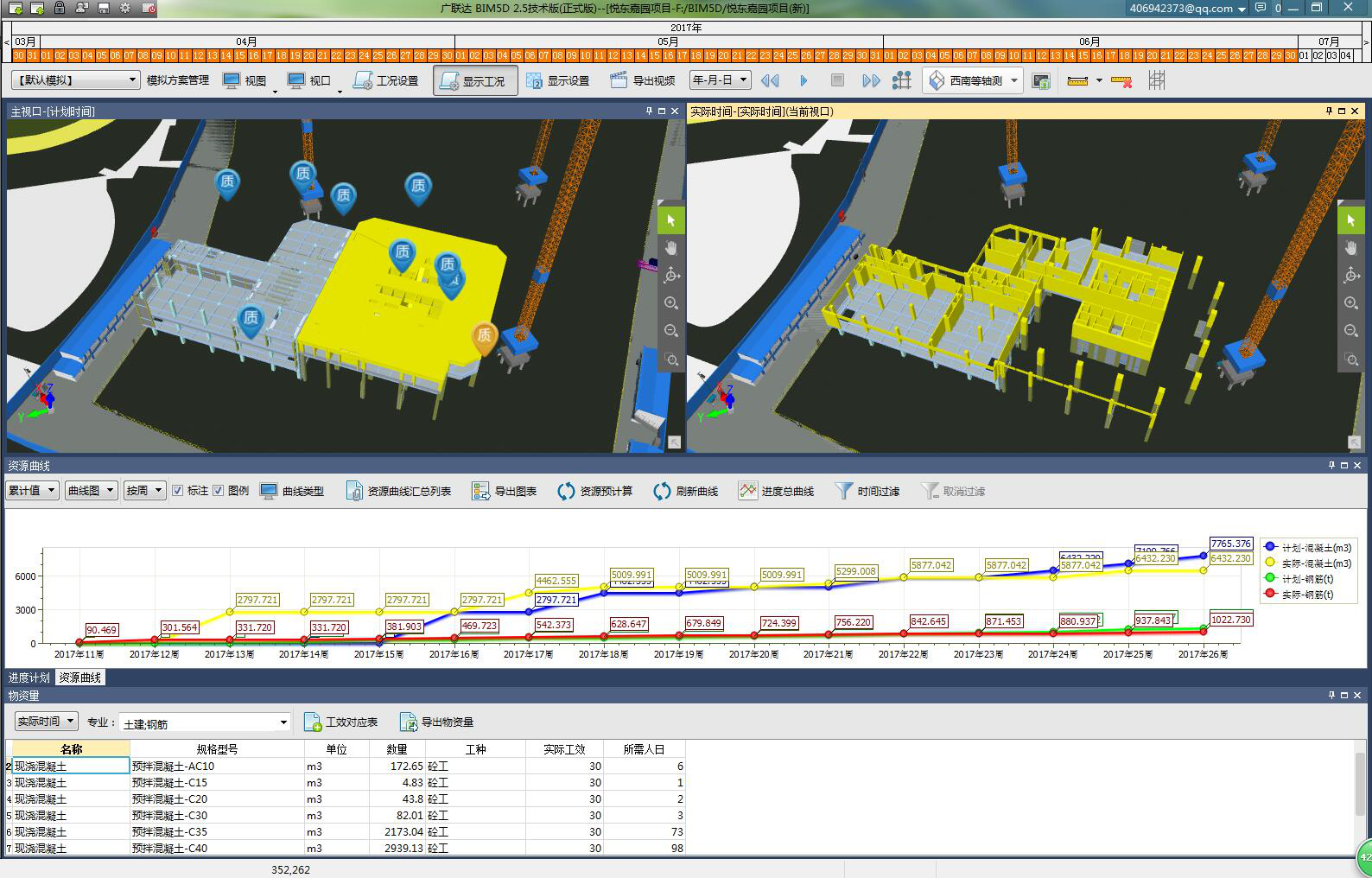Toggle the 标注 annotation checkbox
The height and width of the screenshot is (878, 1372).
[178, 491]
